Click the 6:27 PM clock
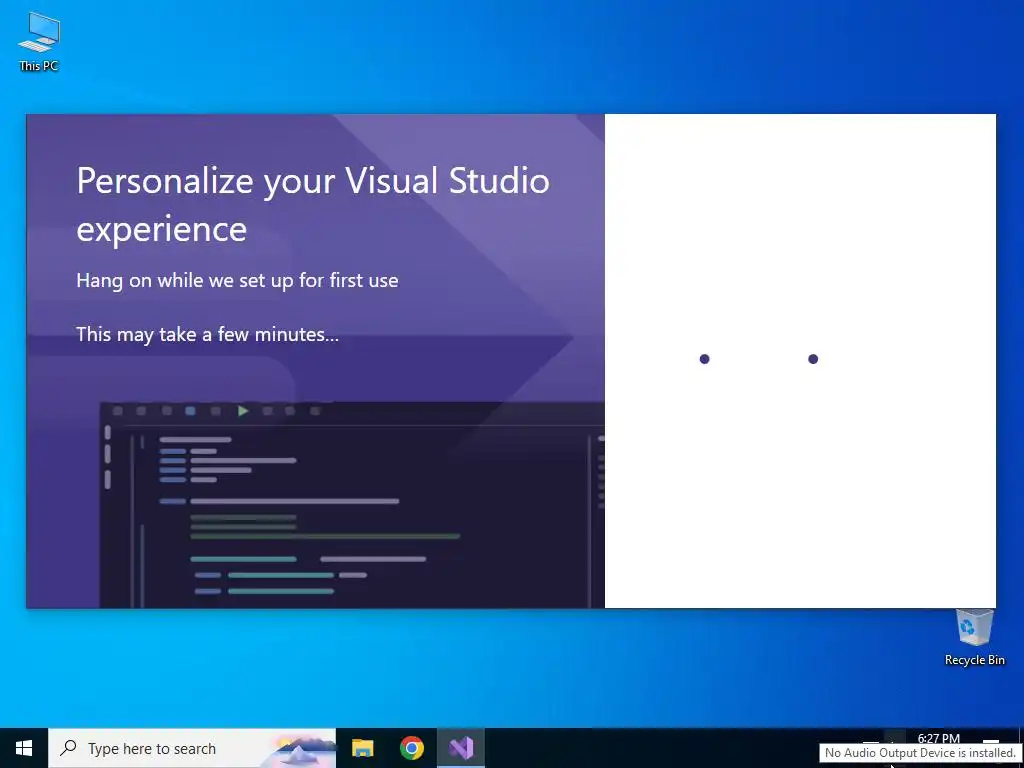1024x768 pixels. point(938,739)
